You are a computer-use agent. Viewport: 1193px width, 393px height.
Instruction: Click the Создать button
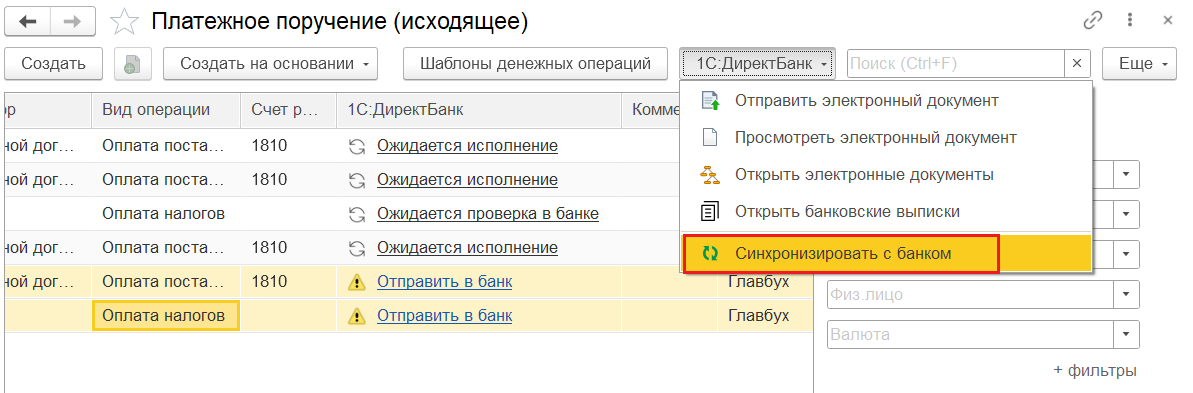tap(53, 64)
